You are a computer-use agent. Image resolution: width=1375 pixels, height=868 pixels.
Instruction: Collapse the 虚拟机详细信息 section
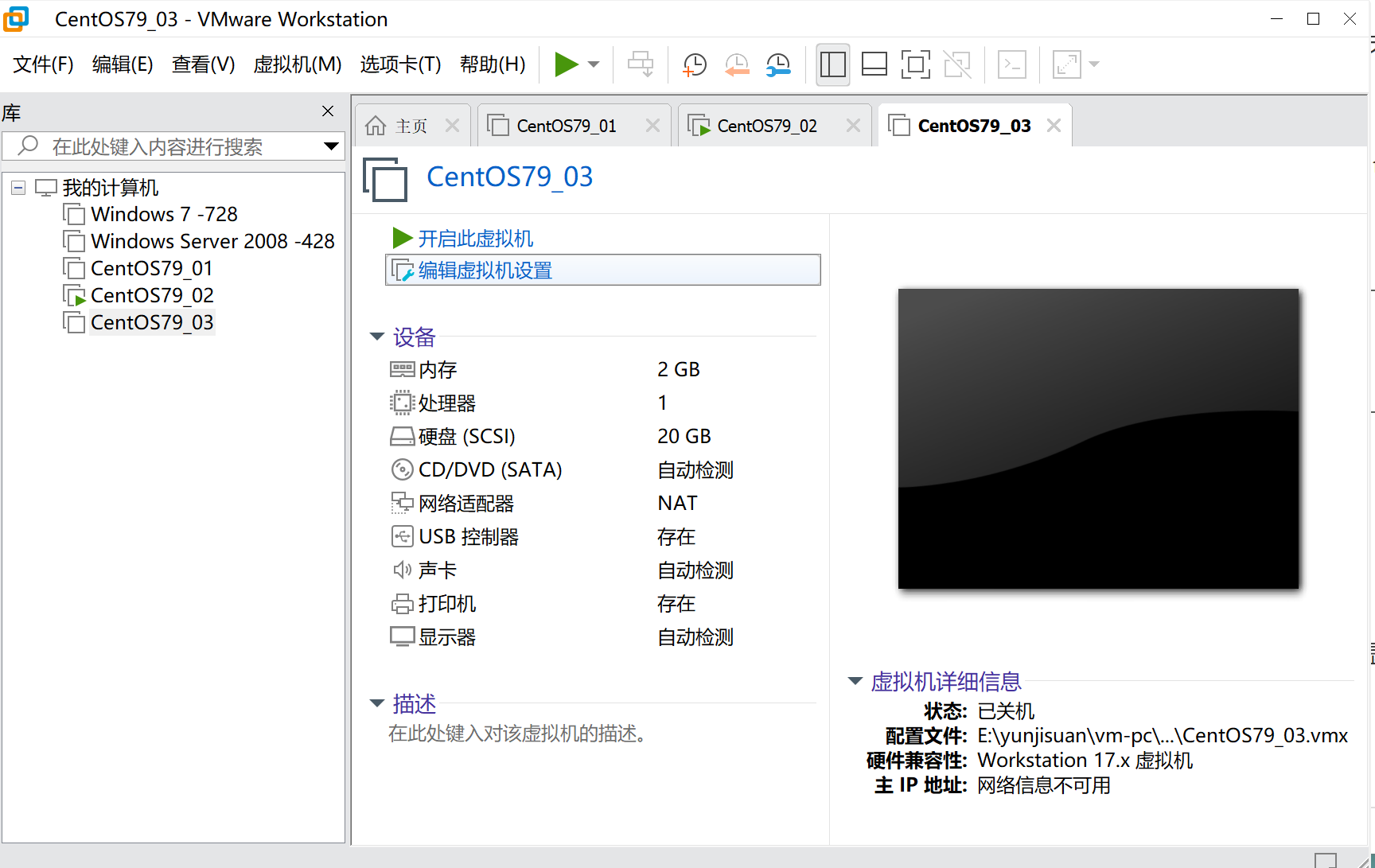(855, 681)
